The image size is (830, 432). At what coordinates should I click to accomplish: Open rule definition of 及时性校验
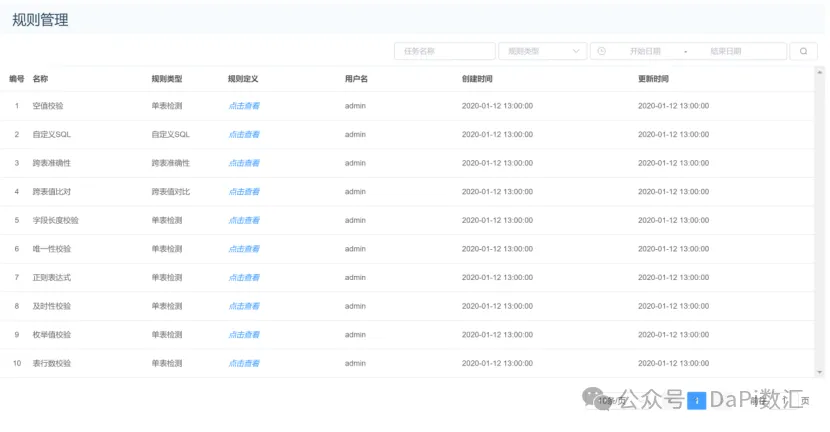244,306
